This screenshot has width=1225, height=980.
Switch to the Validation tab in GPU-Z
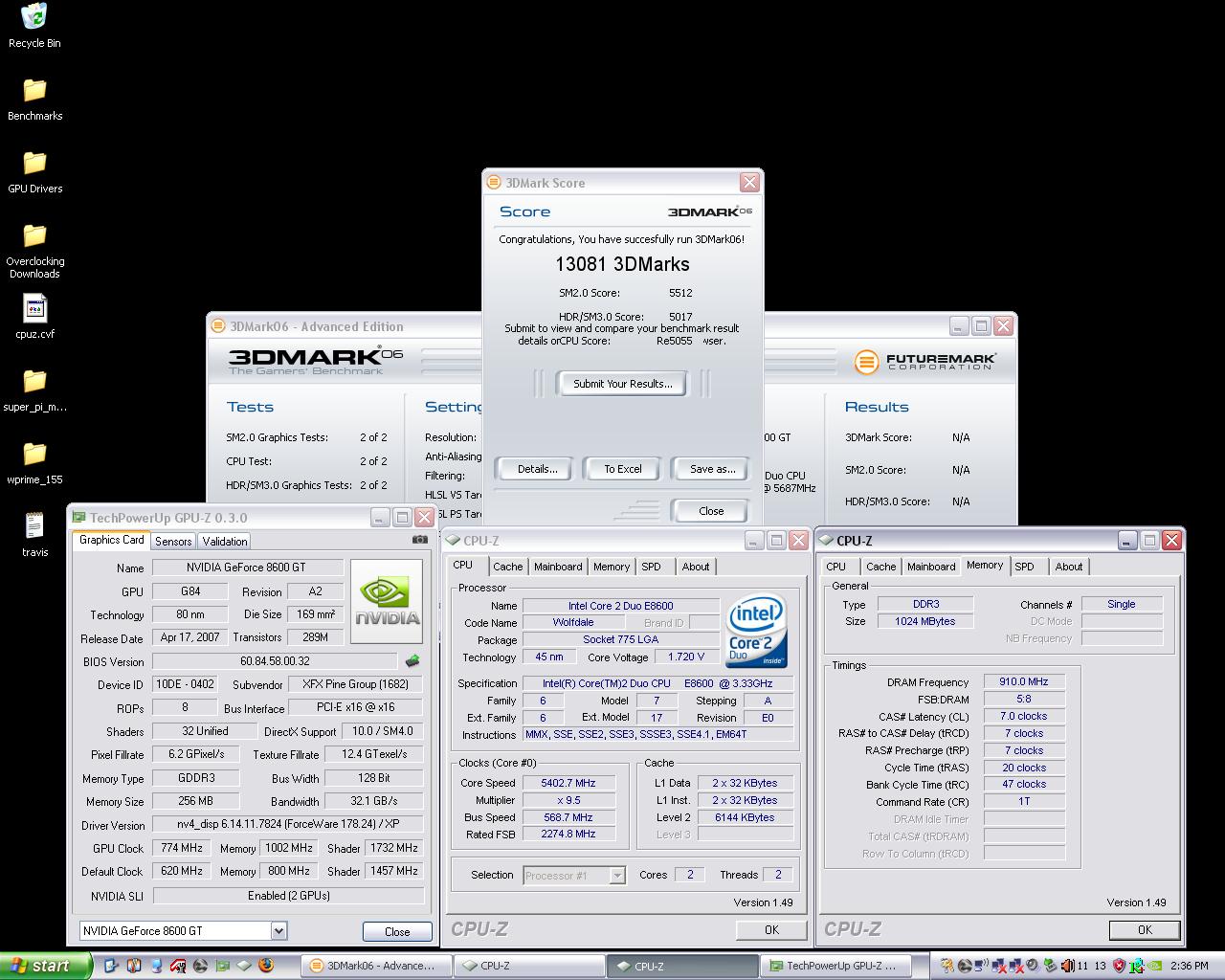(225, 541)
